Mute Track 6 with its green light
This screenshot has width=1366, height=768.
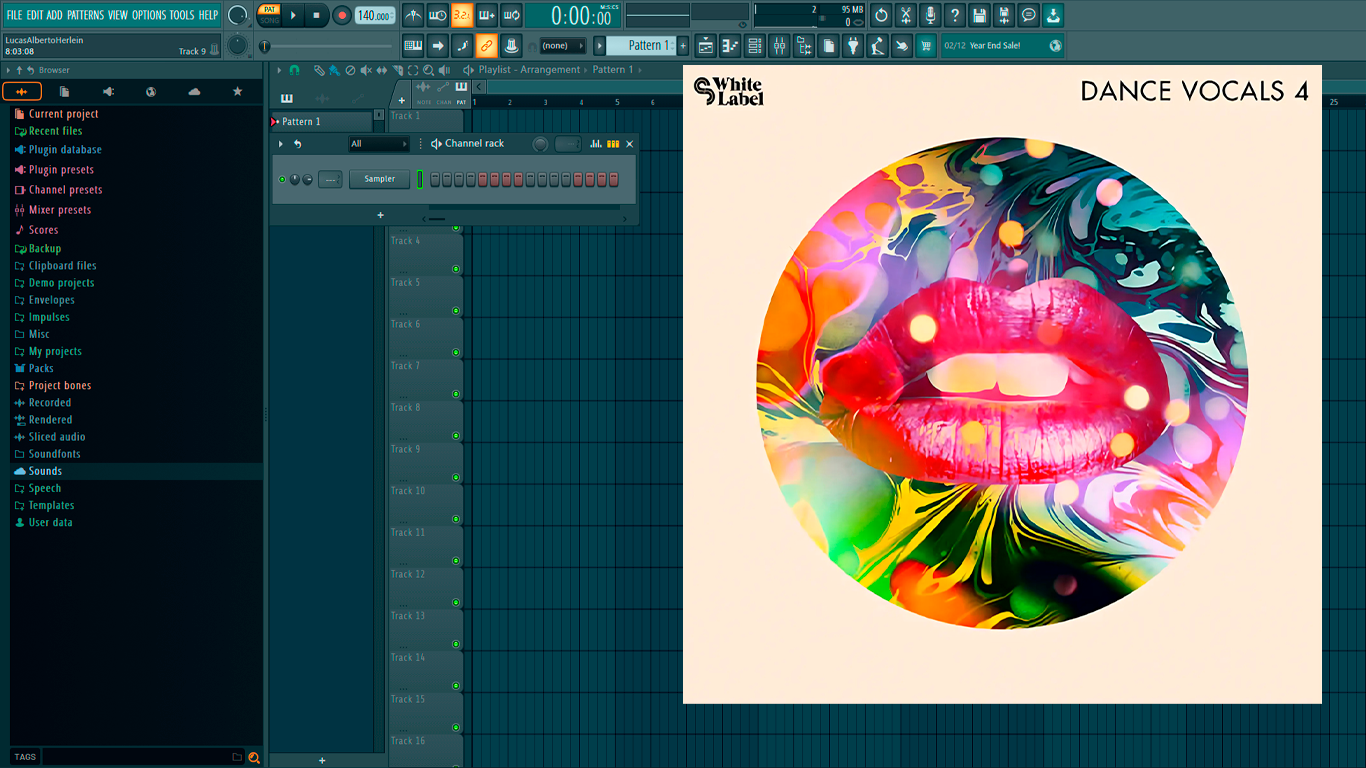click(x=456, y=352)
